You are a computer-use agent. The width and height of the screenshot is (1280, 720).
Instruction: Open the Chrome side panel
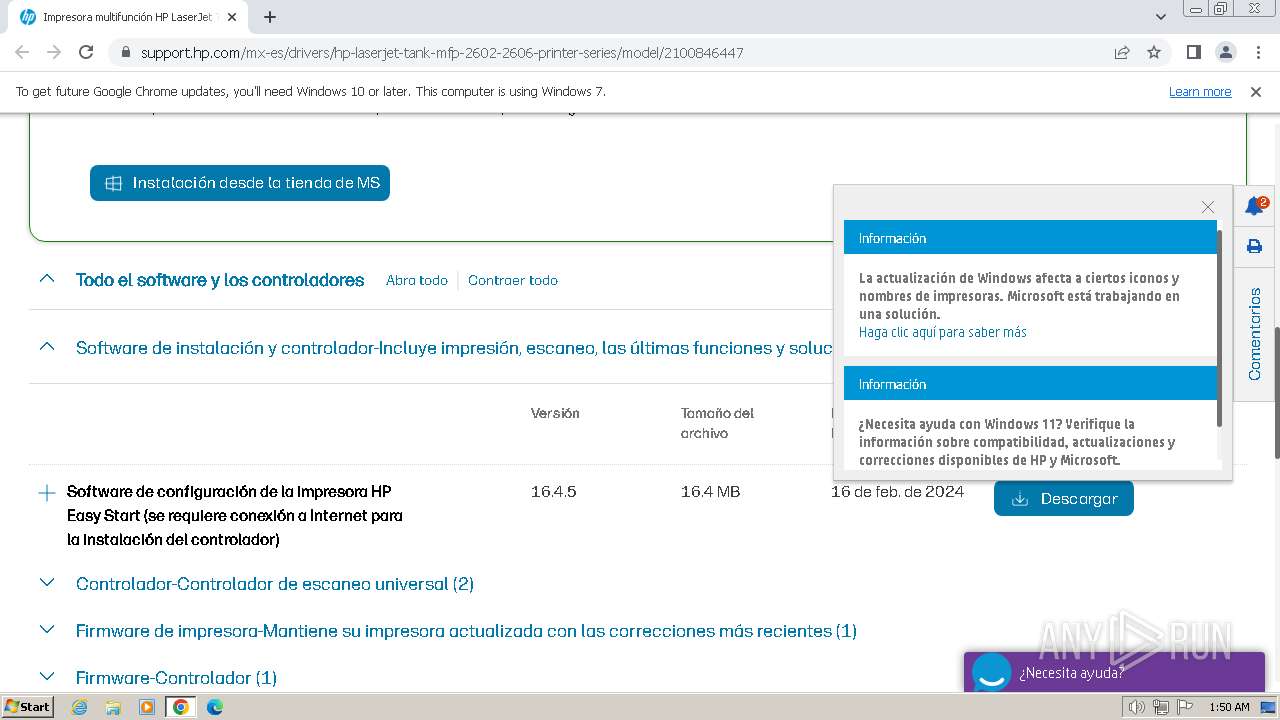(1193, 52)
